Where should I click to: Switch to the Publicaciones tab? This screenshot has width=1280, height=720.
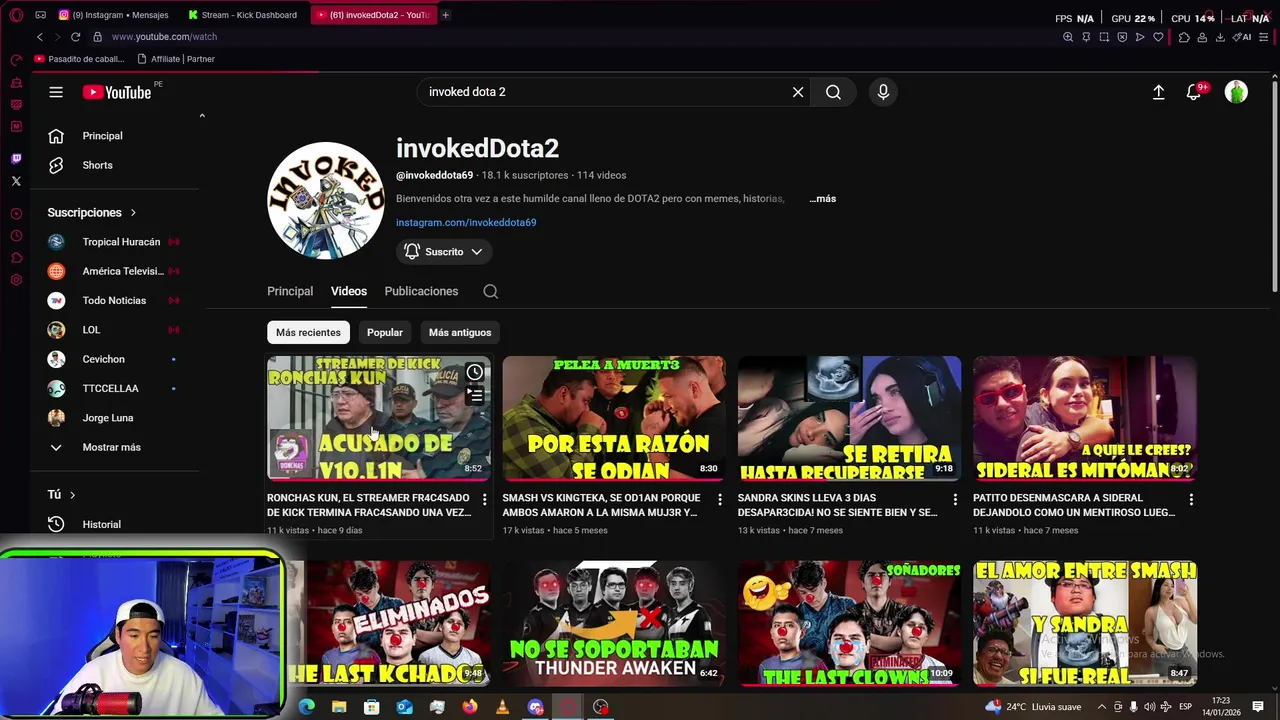tap(421, 291)
